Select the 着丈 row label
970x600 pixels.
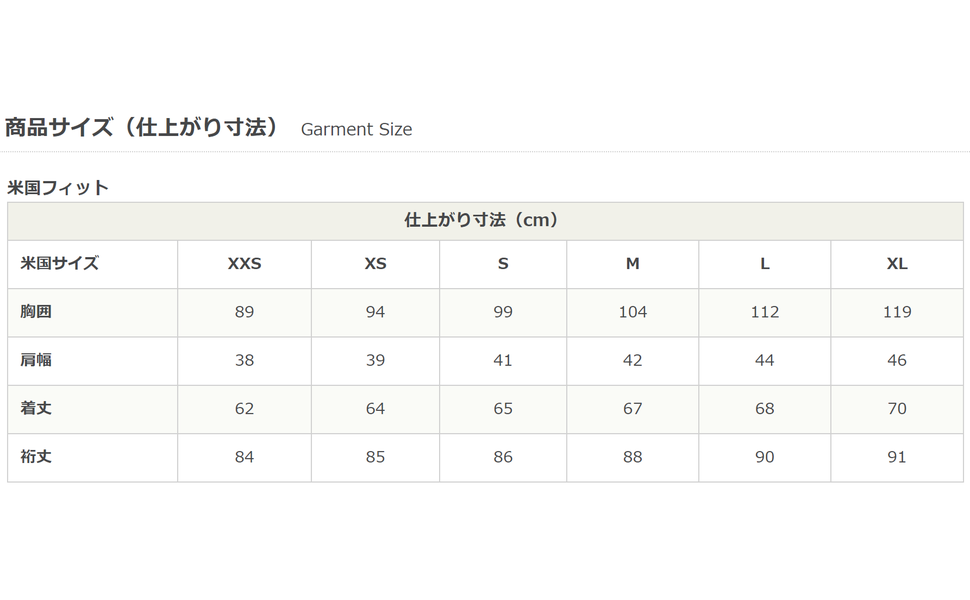tap(36, 408)
